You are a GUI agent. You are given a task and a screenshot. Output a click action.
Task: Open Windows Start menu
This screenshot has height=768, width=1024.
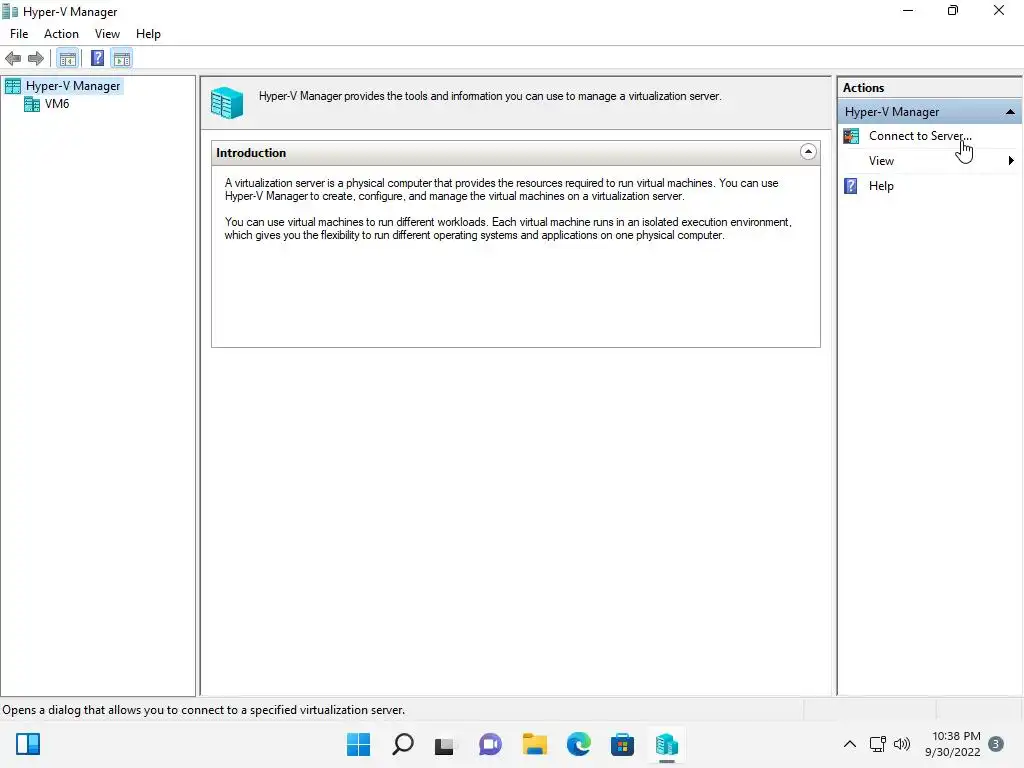359,744
